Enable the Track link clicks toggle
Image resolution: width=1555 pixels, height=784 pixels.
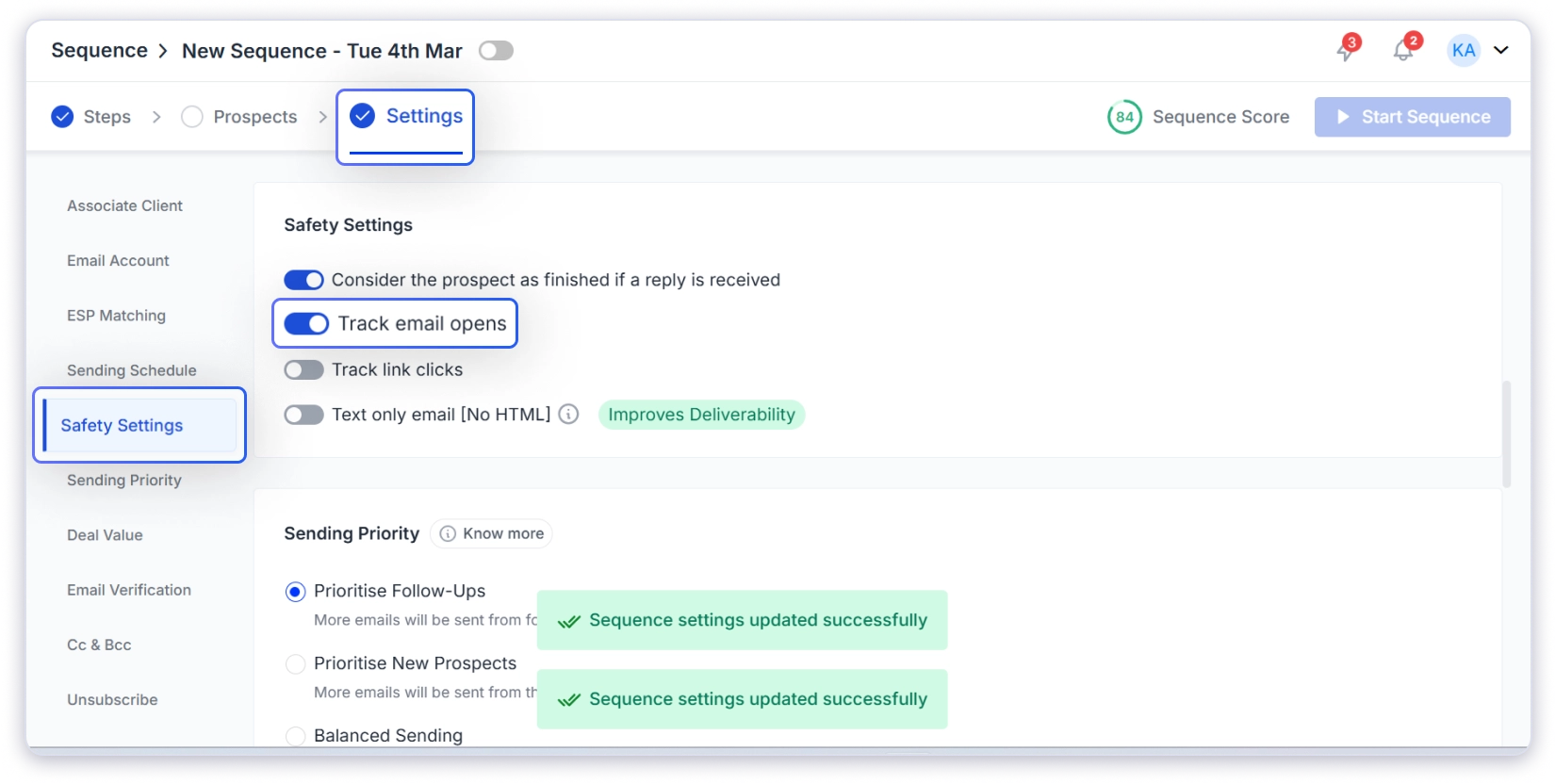(303, 370)
